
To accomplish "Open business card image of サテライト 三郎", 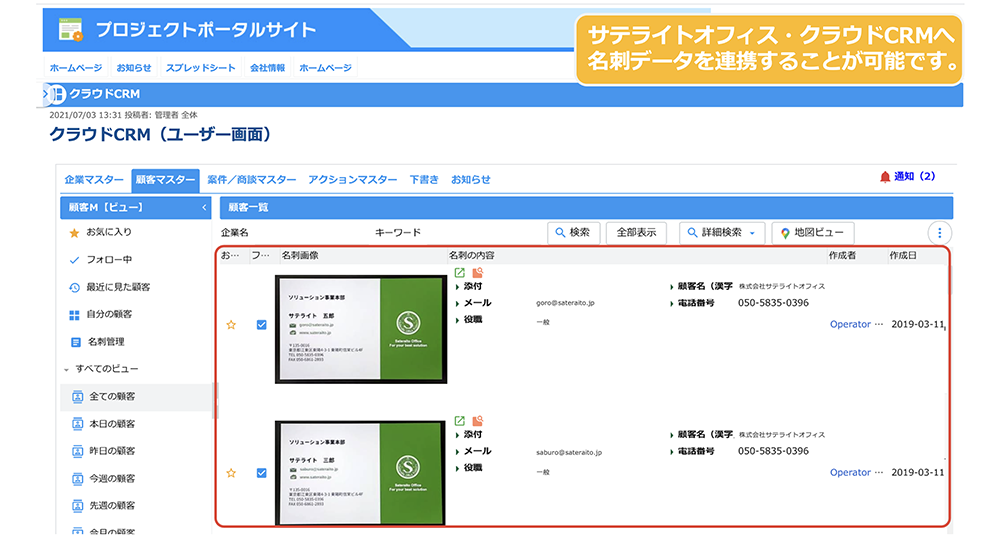I will (x=361, y=473).
